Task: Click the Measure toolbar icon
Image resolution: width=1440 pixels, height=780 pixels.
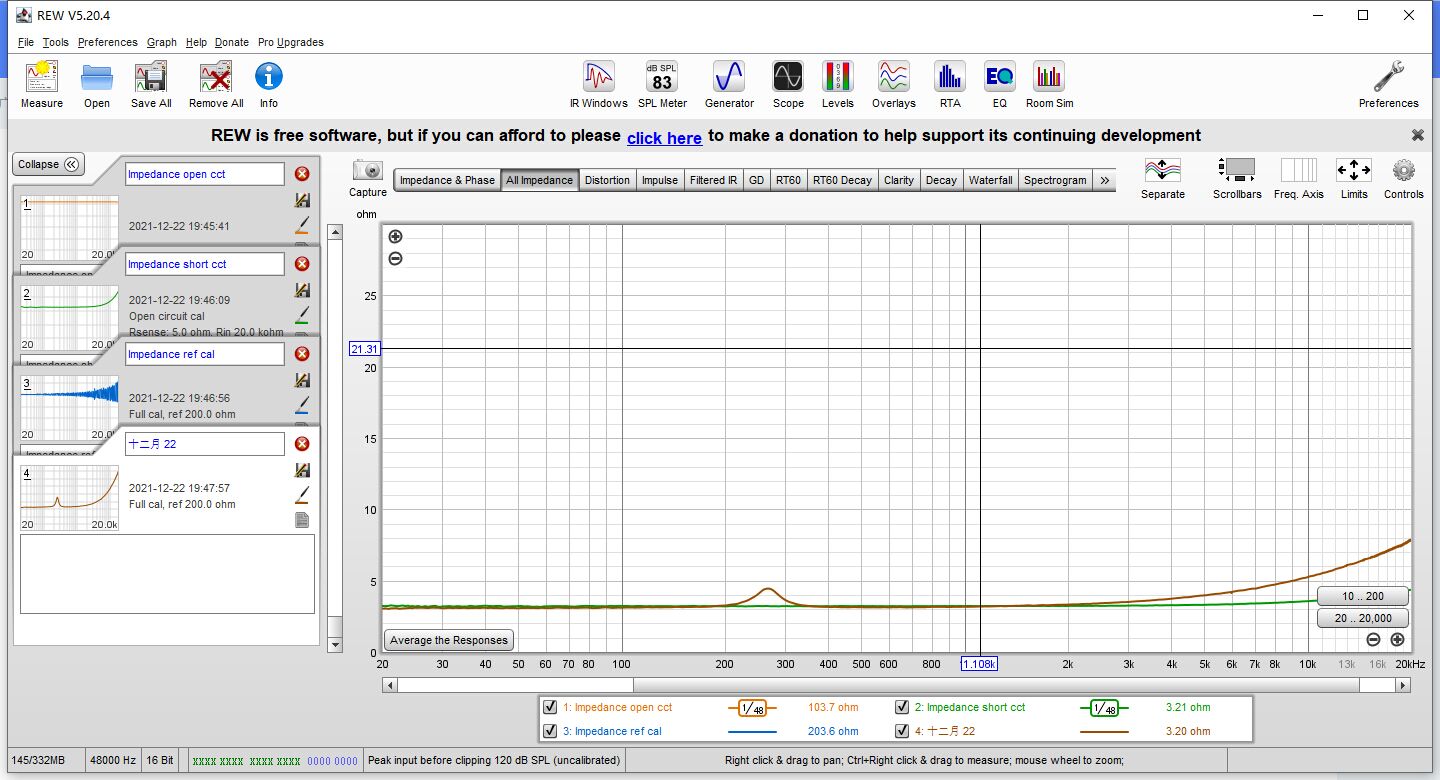Action: point(41,84)
